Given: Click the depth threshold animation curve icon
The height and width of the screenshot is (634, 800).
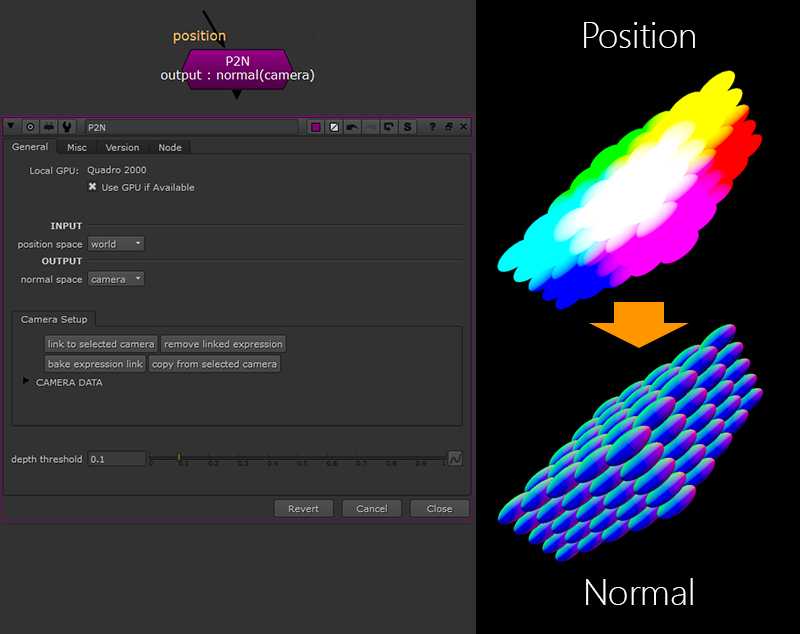Looking at the screenshot, I should (455, 459).
